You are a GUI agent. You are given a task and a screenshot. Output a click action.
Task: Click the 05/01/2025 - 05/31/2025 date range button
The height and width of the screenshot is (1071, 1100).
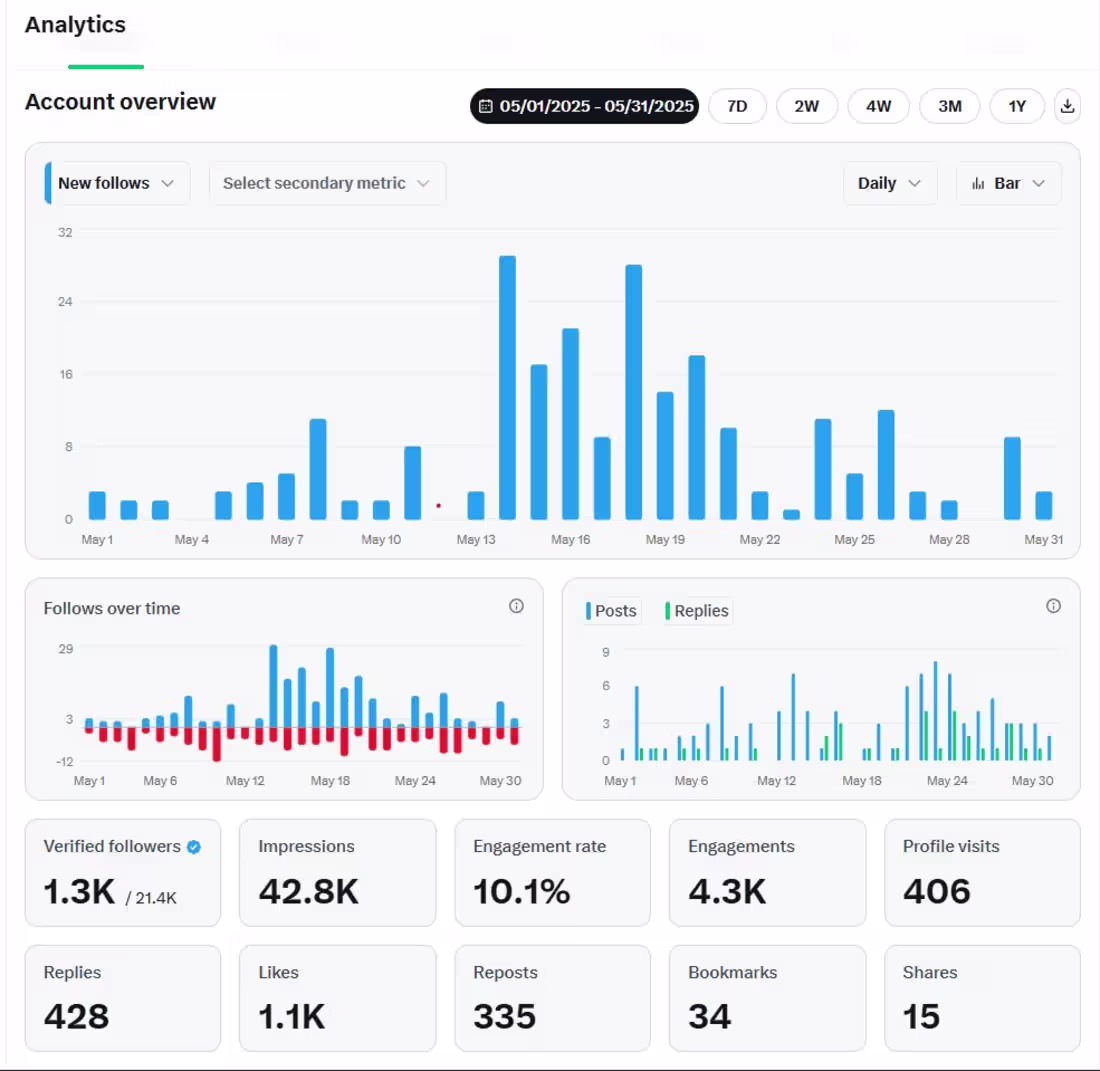pyautogui.click(x=584, y=105)
